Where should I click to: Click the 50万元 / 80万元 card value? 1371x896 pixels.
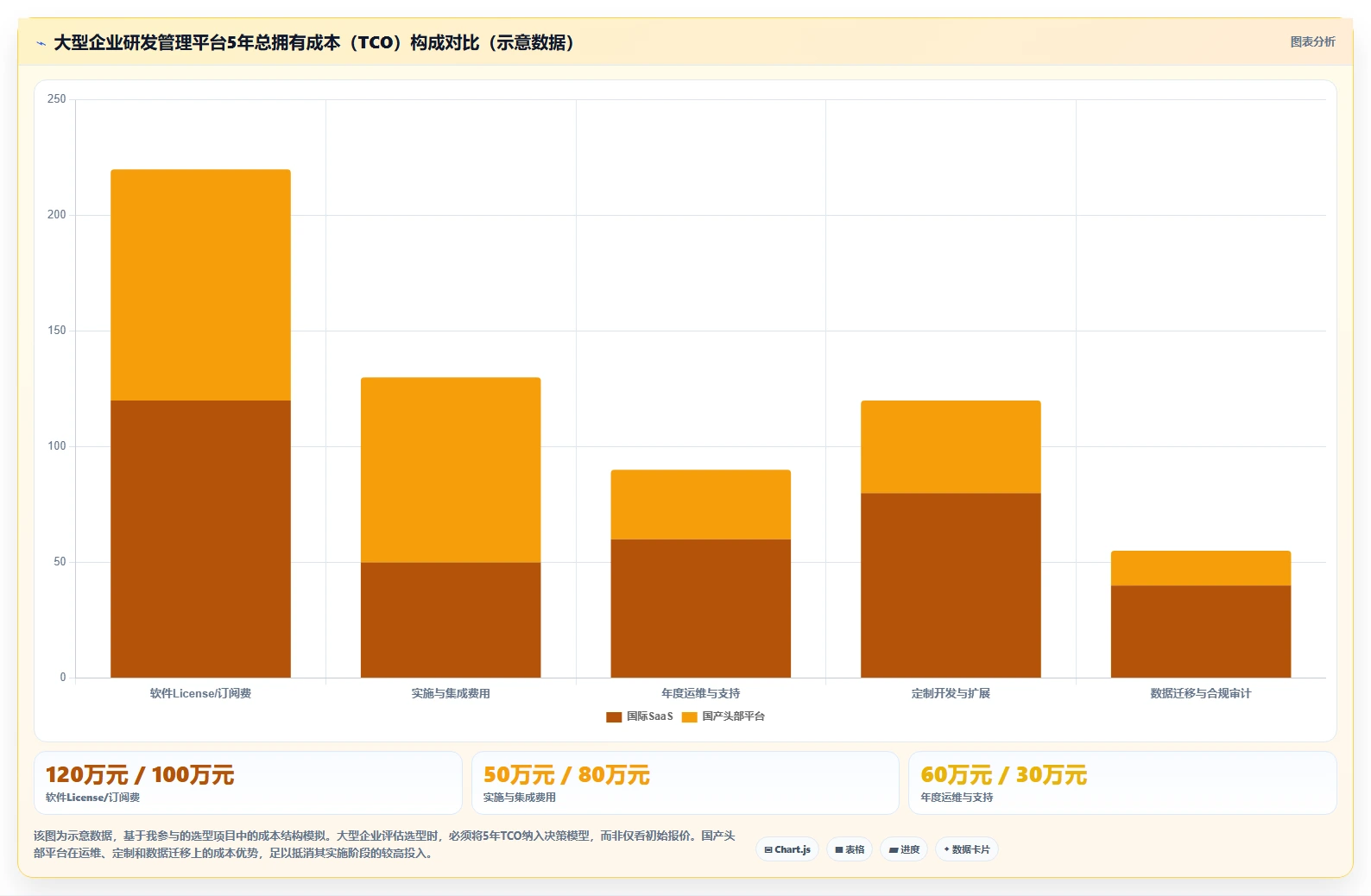coord(566,774)
